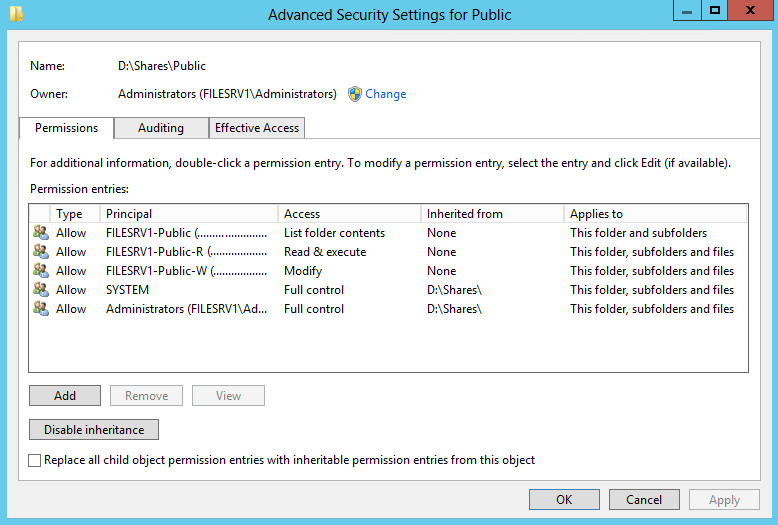Sort entries by Principal column header
This screenshot has width=778, height=525.
tap(188, 214)
